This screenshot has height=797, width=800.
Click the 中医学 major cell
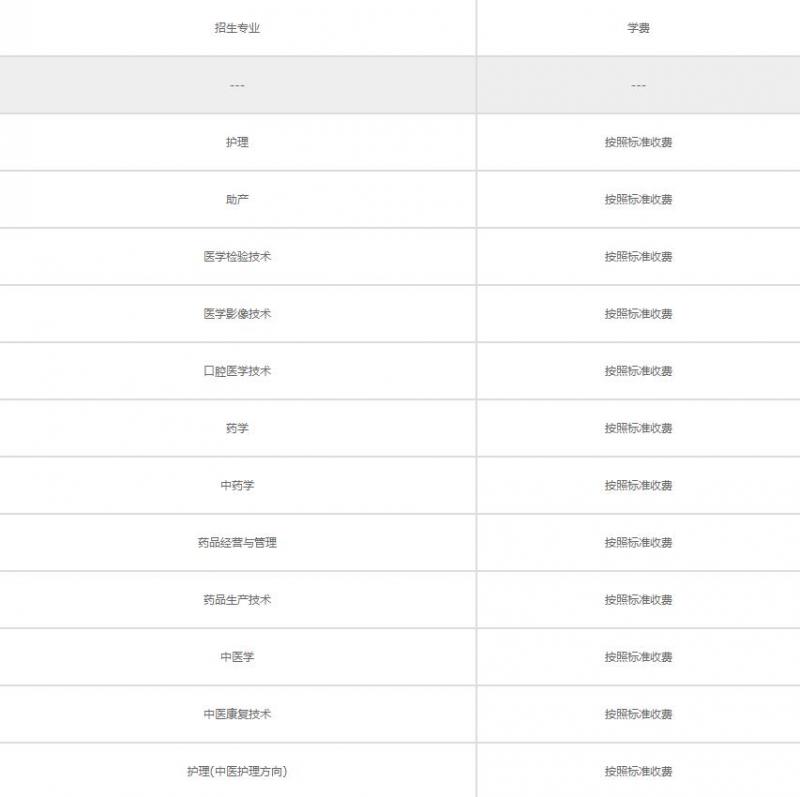pyautogui.click(x=237, y=657)
